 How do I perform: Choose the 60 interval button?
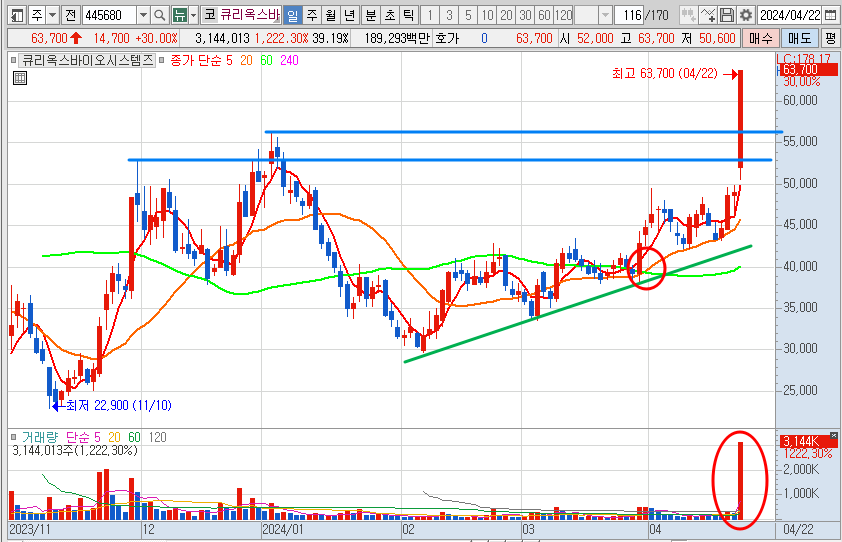point(544,15)
